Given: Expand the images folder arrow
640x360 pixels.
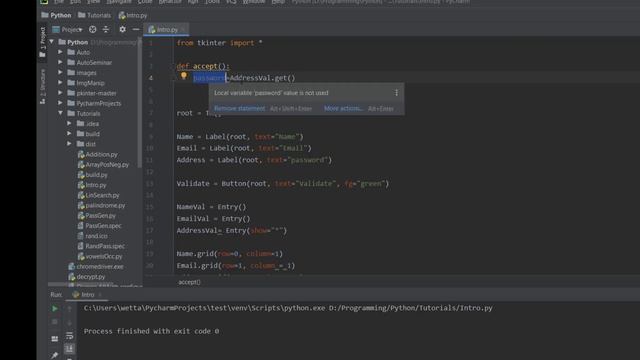Looking at the screenshot, I should 60,72.
